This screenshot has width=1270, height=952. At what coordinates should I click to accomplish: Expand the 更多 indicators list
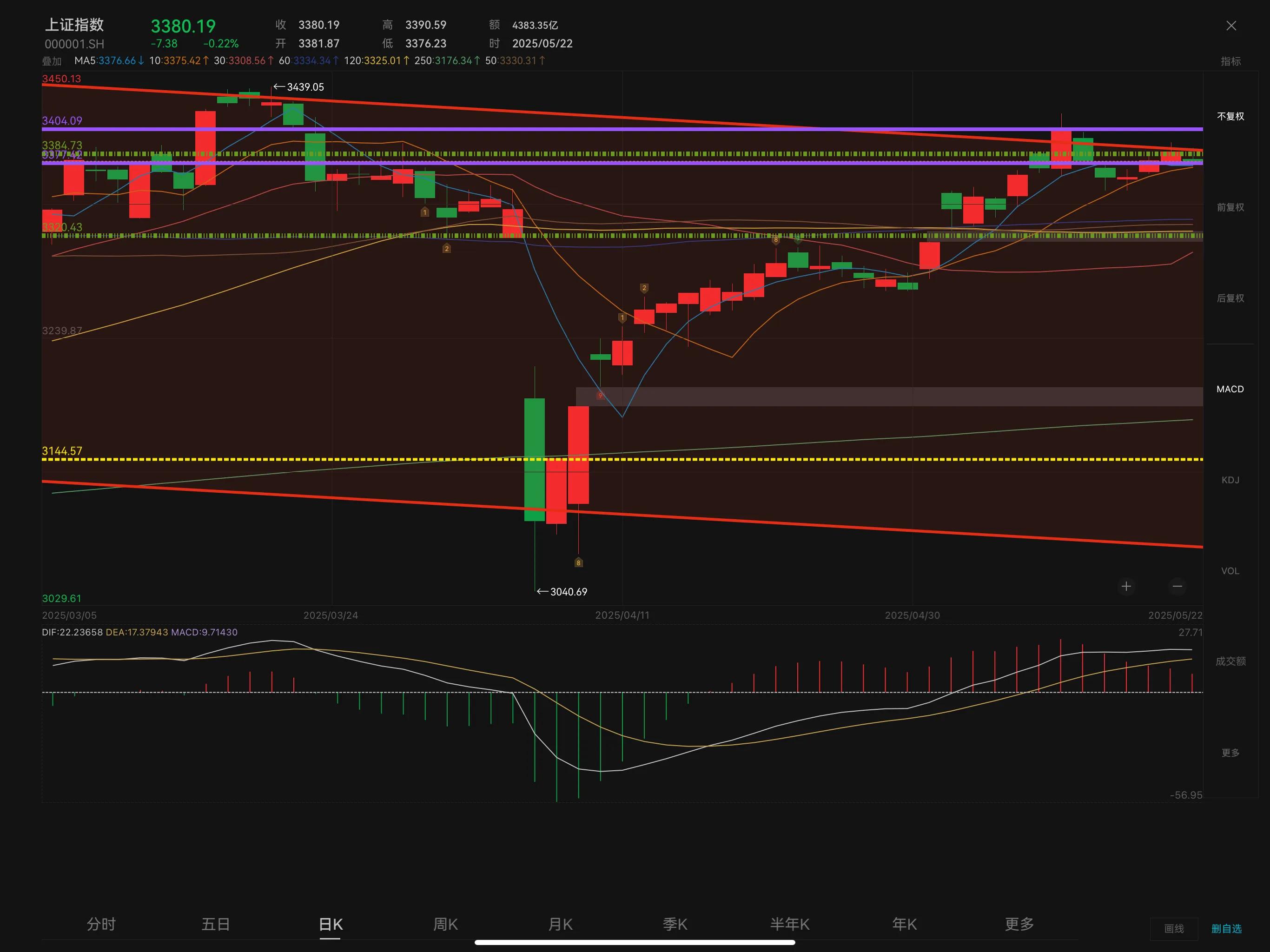tap(1230, 753)
